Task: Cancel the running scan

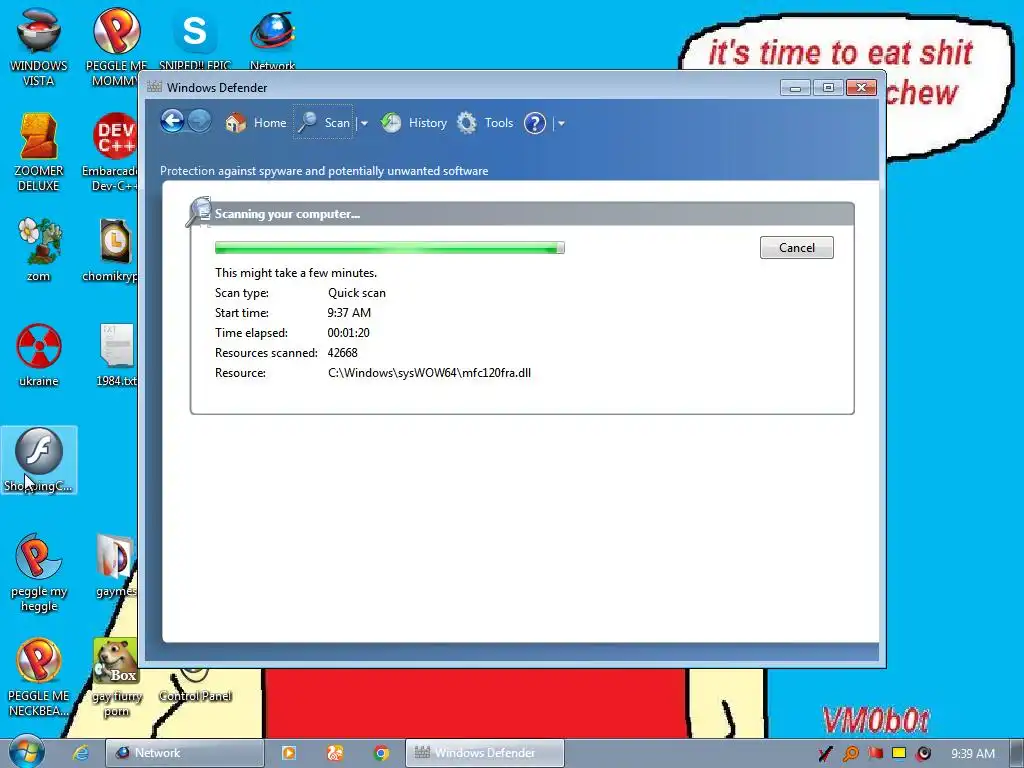Action: tap(797, 248)
